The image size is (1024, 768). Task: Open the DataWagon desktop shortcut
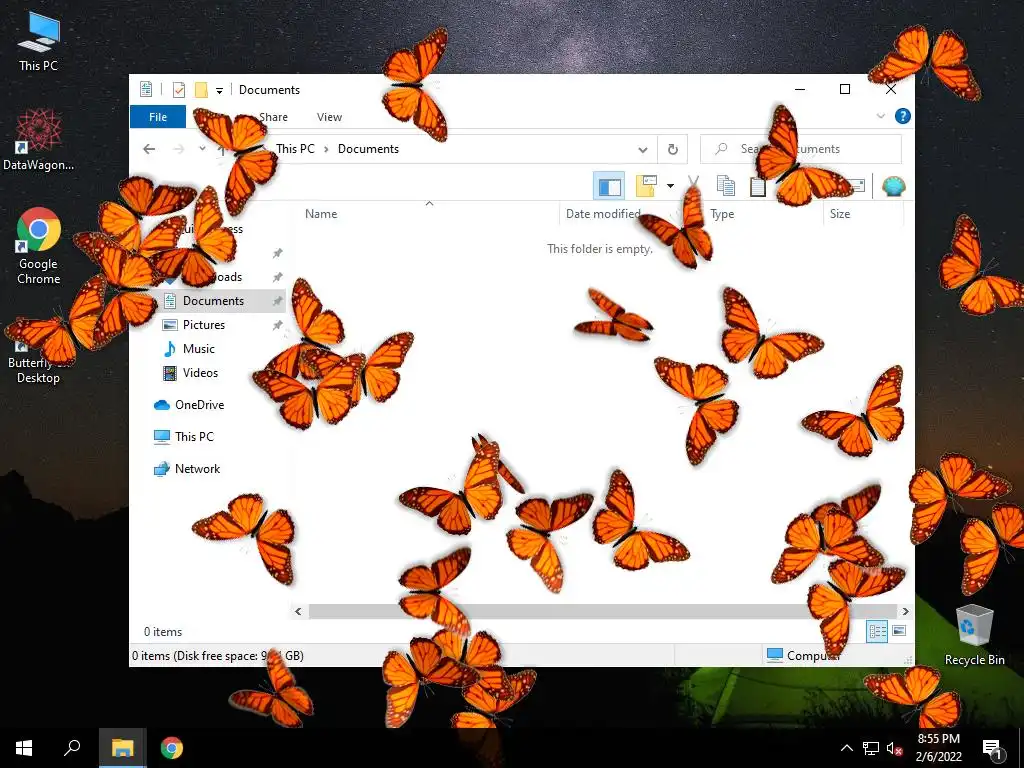point(39,140)
